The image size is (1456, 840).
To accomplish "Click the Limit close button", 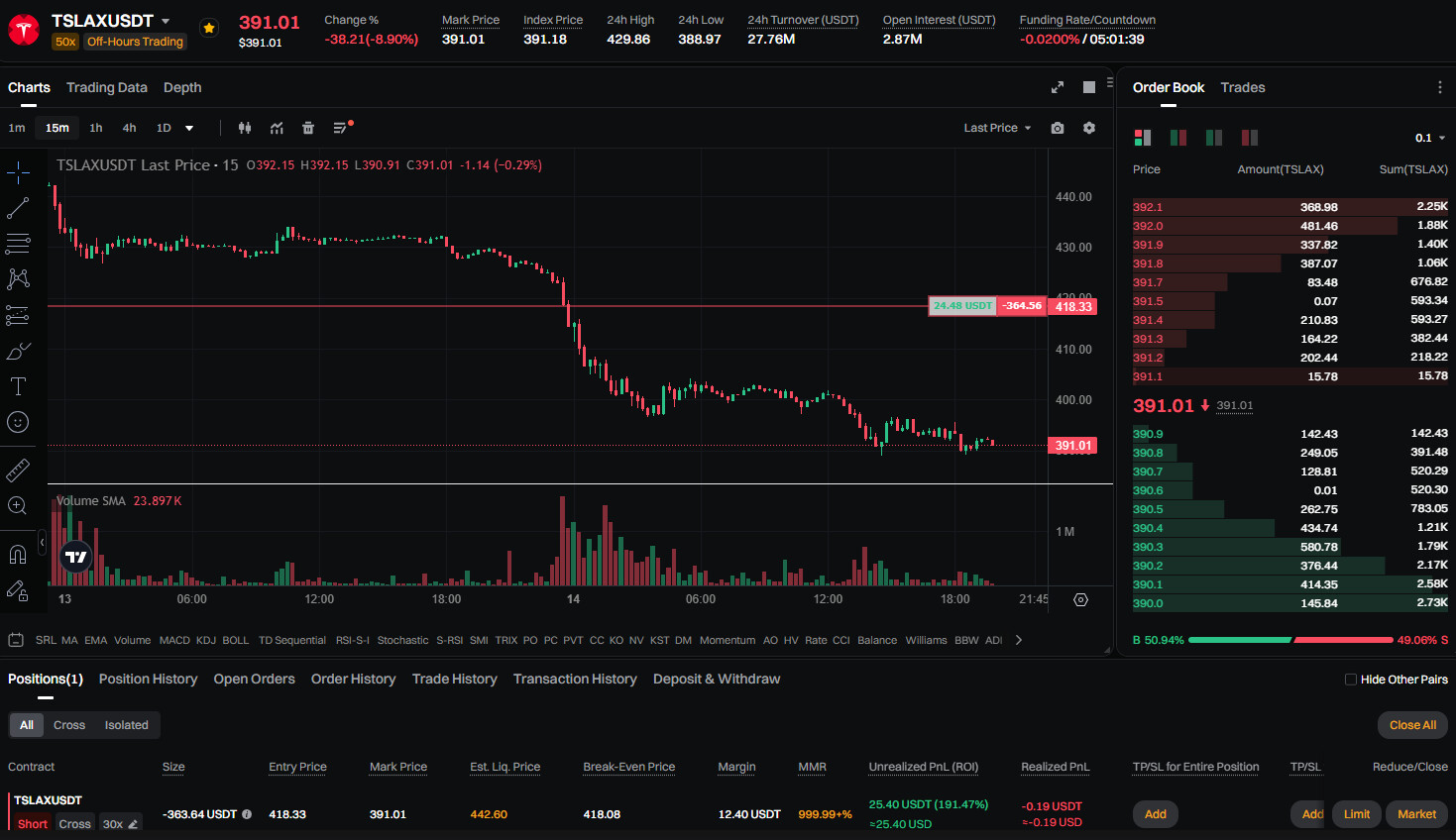I will click(1357, 814).
